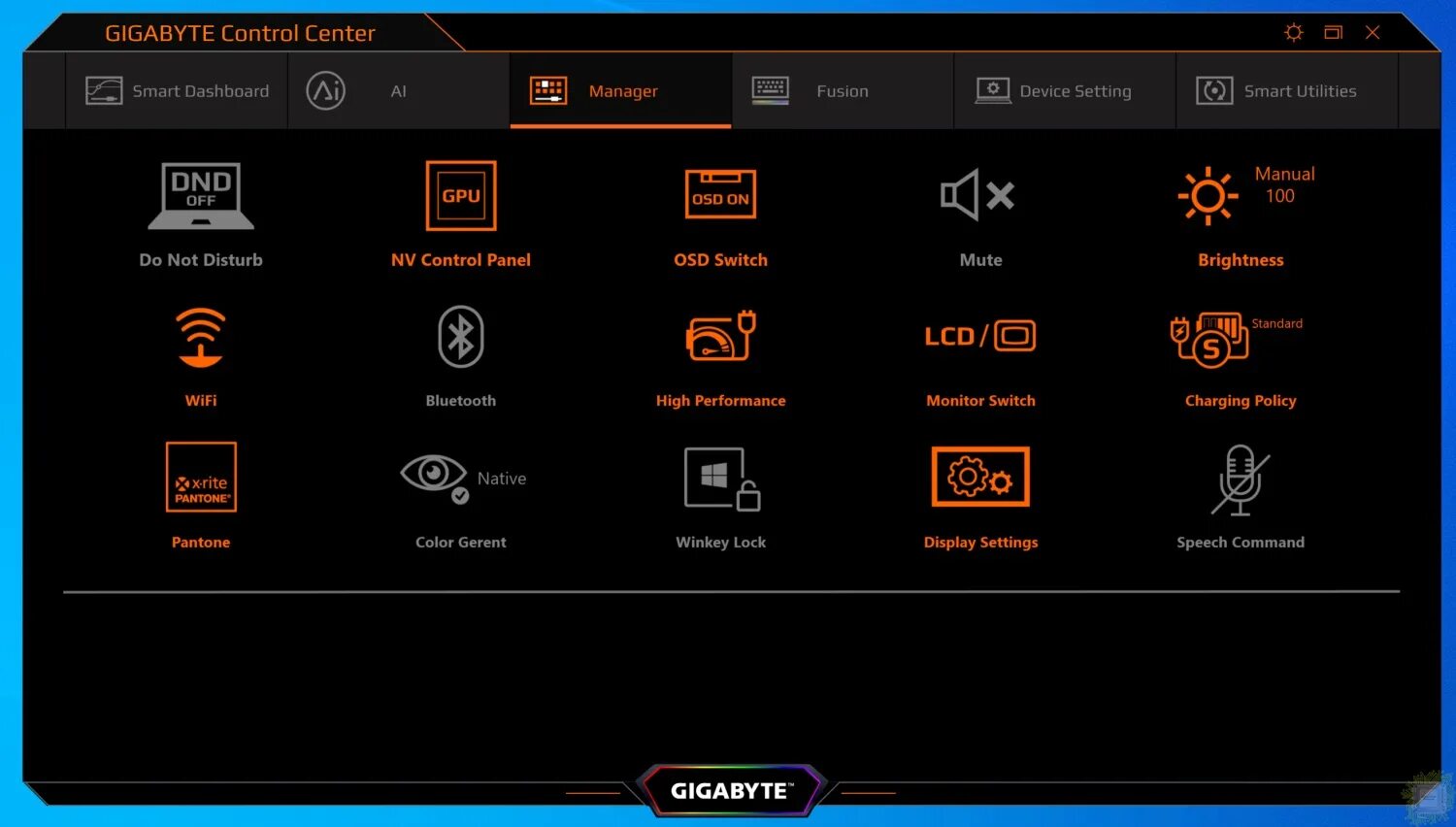Image resolution: width=1456 pixels, height=827 pixels.
Task: Click the Brightness label text
Action: (1241, 260)
